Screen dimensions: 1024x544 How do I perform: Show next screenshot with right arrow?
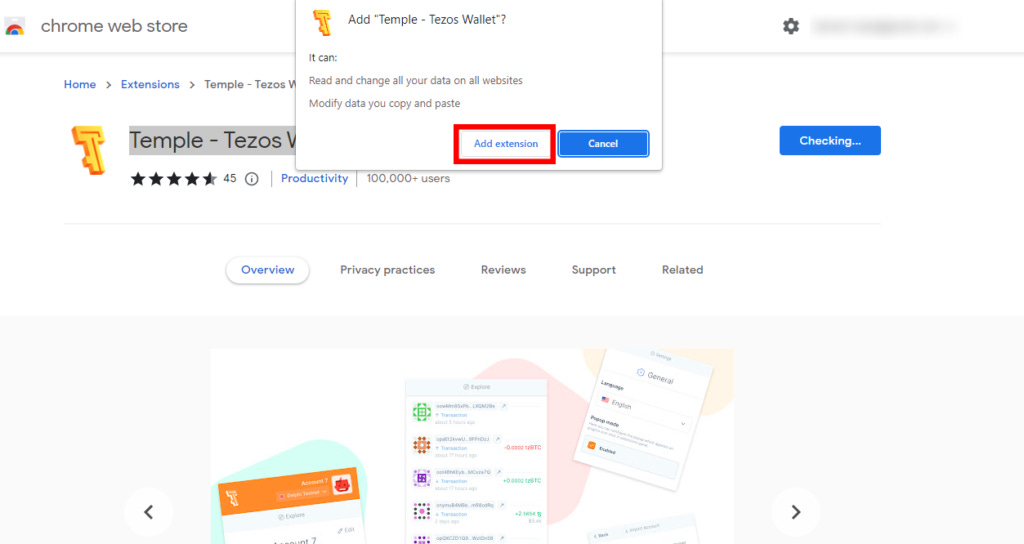pyautogui.click(x=795, y=512)
